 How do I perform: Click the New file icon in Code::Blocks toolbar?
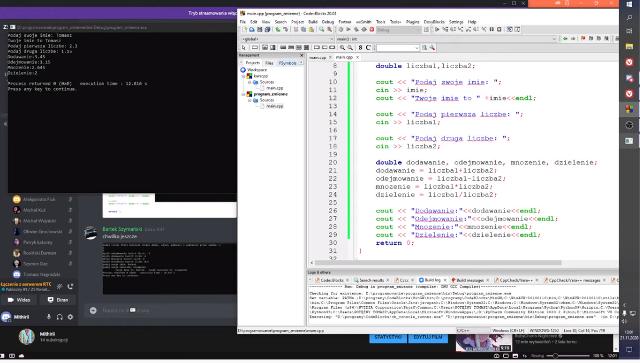[x=244, y=29]
